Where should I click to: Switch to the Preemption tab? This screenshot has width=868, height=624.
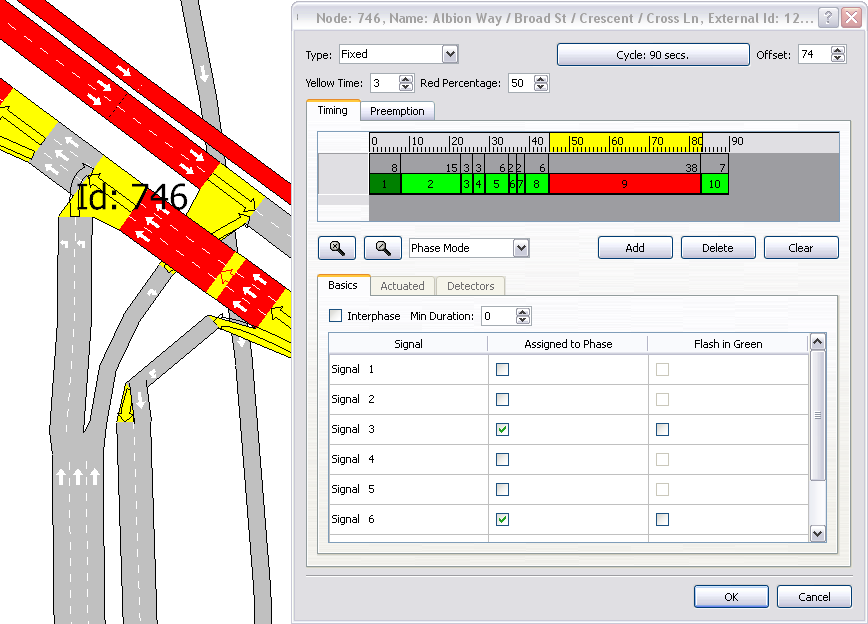click(397, 110)
